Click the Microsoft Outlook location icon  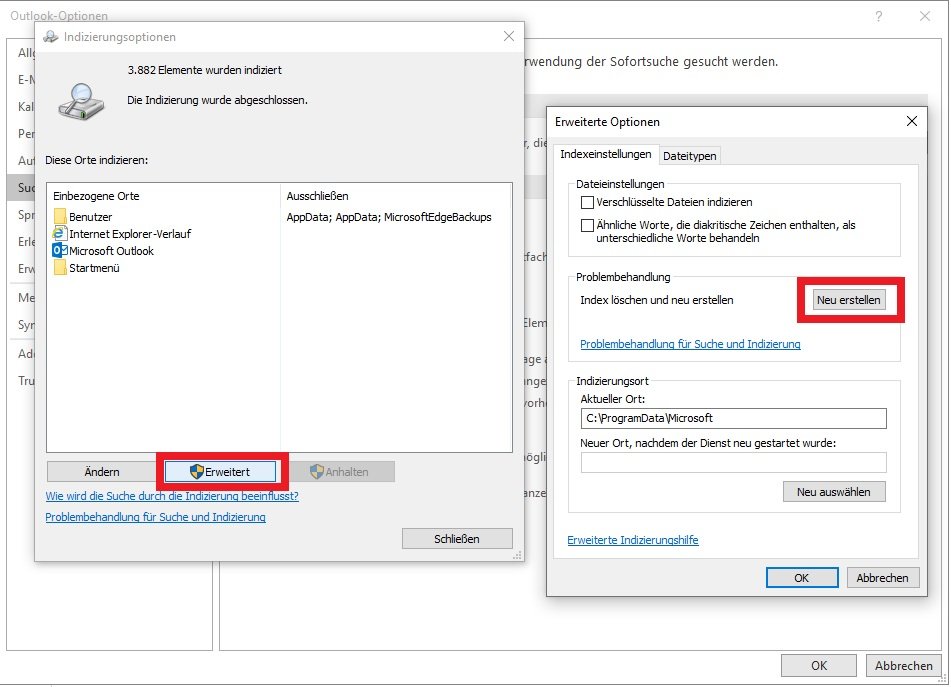tap(60, 250)
